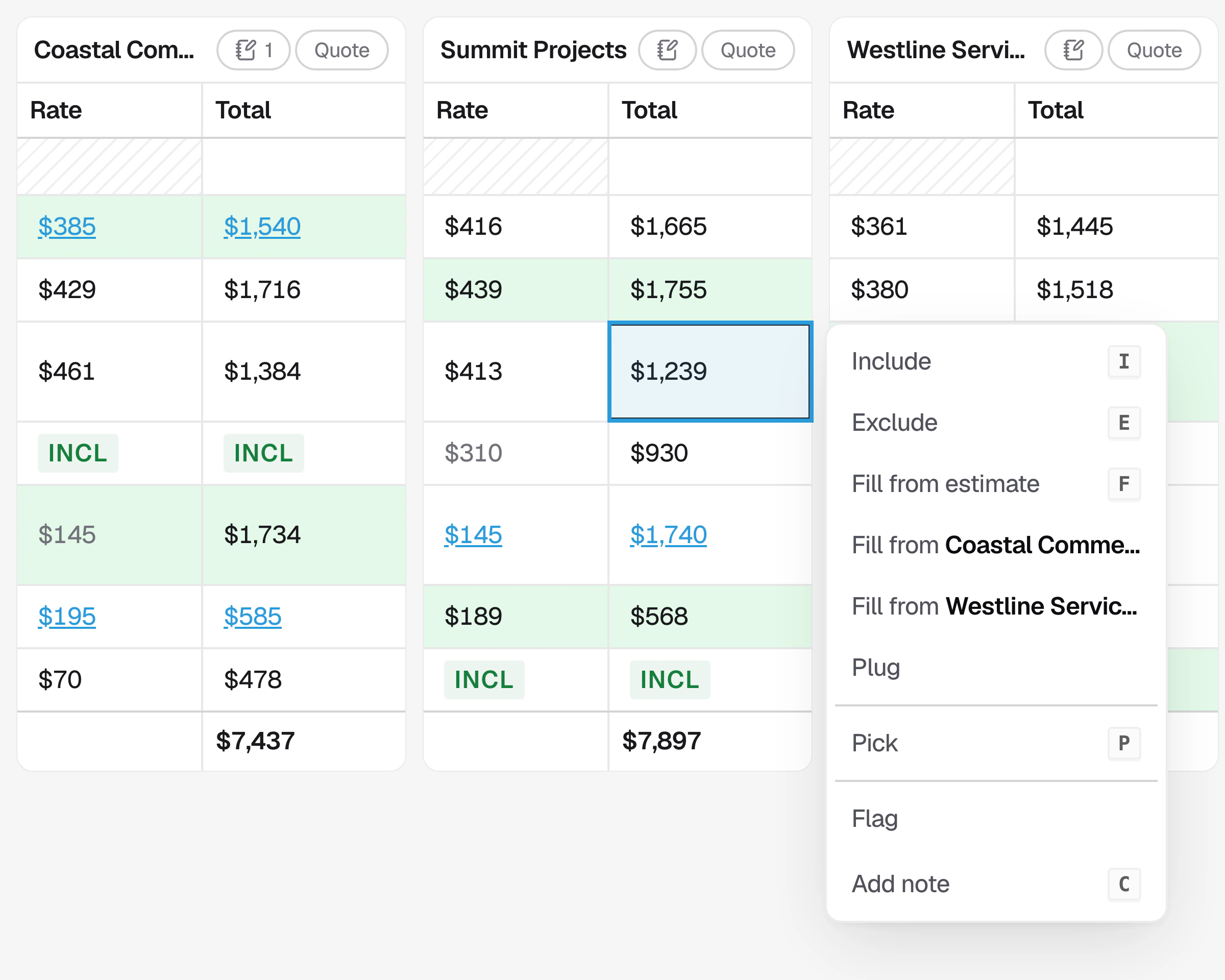Select the $189 rate cell
Screen dimensions: 1225x980
coord(516,617)
